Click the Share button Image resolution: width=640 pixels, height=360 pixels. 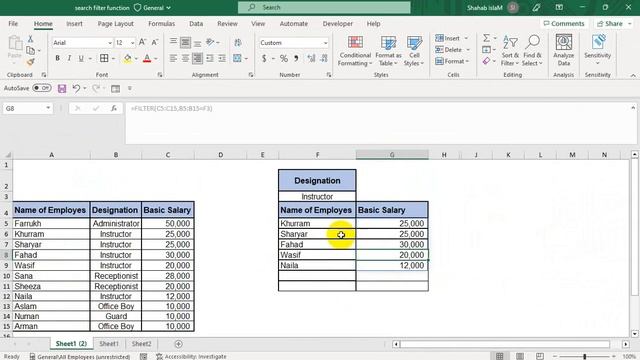point(614,24)
